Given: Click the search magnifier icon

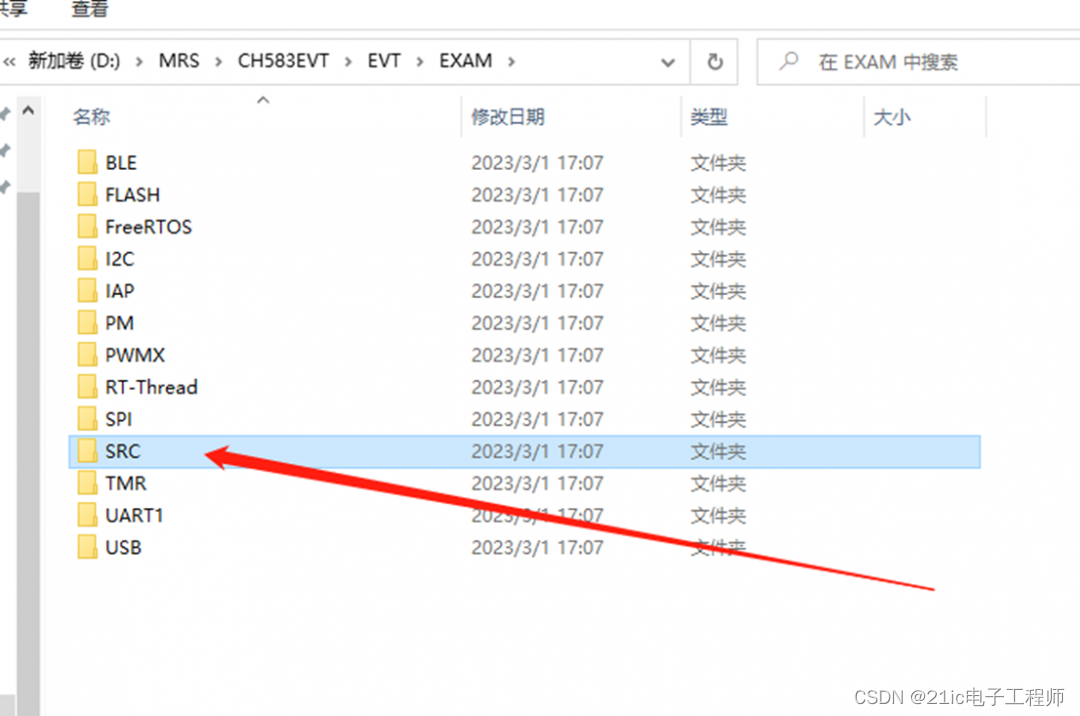Looking at the screenshot, I should (x=789, y=61).
